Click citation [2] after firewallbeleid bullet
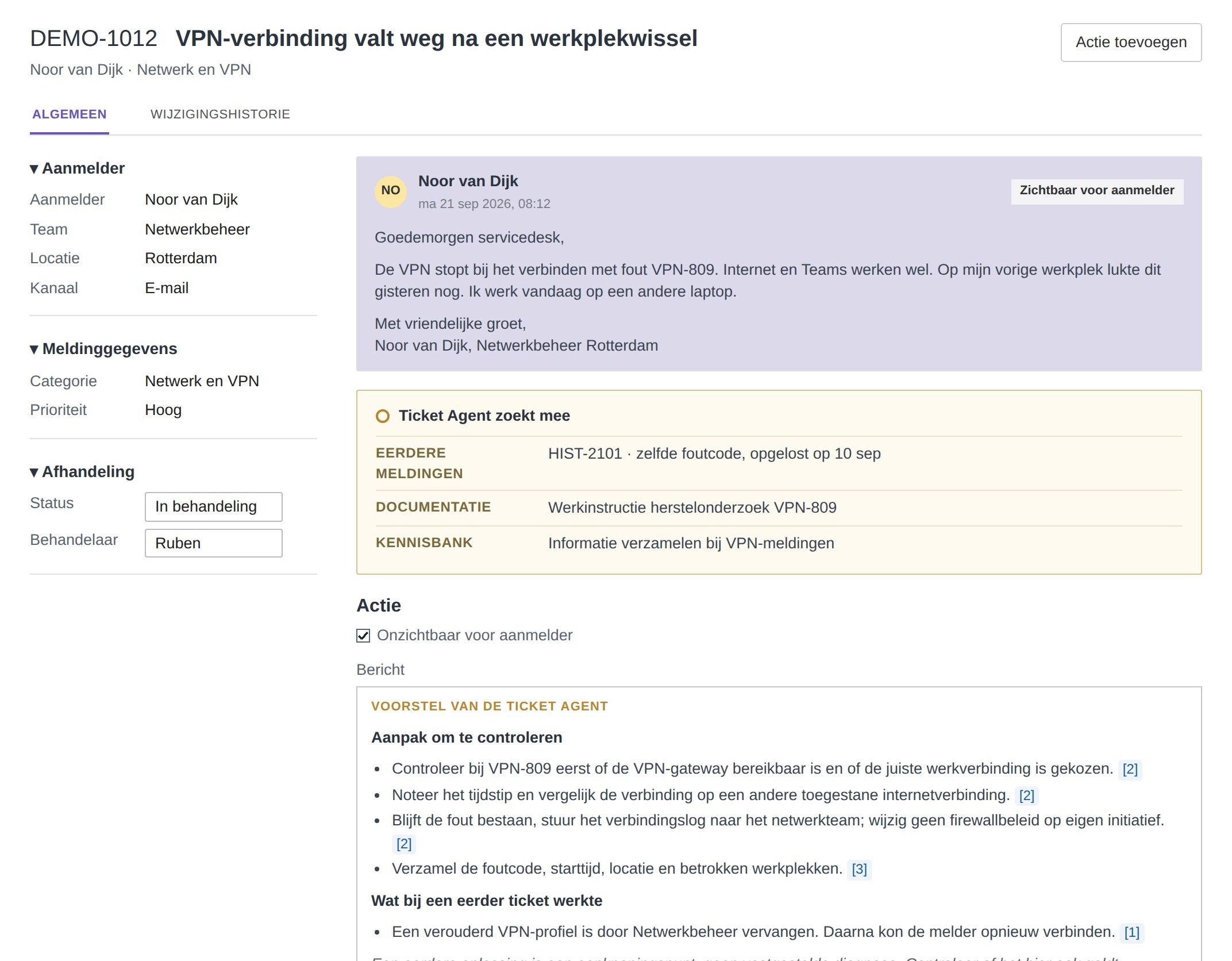The image size is (1232, 961). click(404, 844)
